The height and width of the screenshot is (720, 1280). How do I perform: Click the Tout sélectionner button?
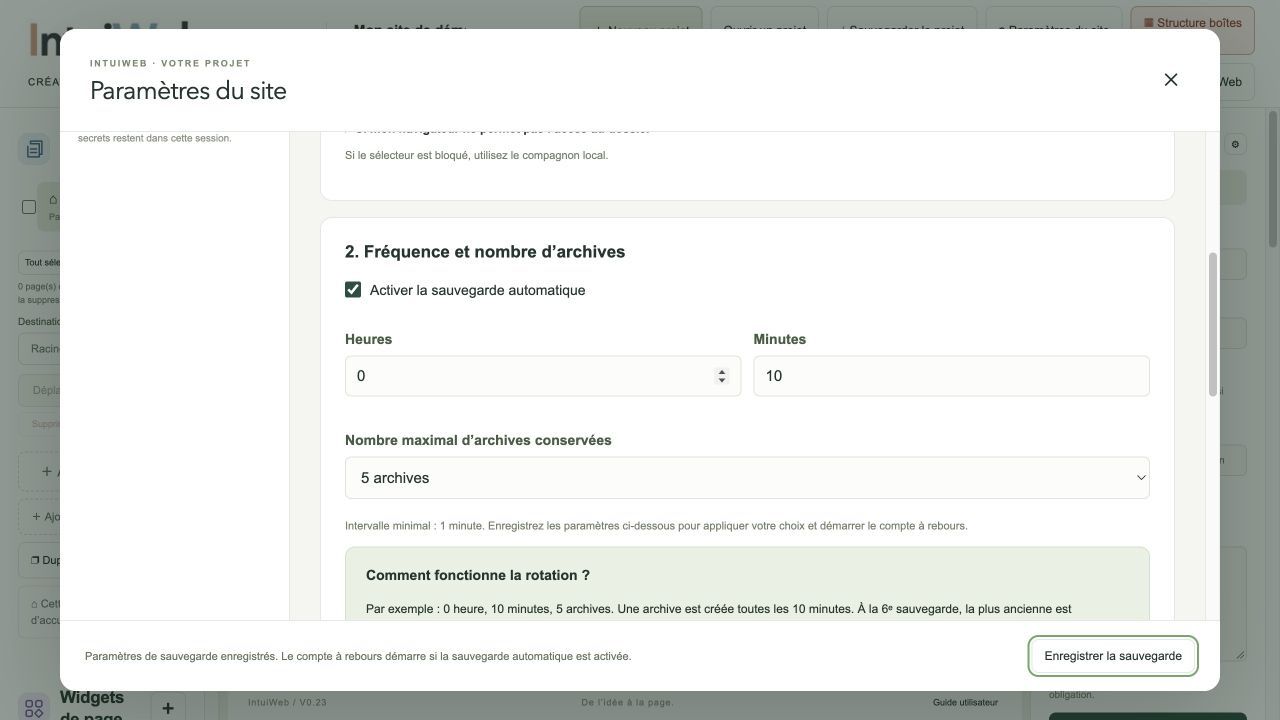click(x=39, y=263)
